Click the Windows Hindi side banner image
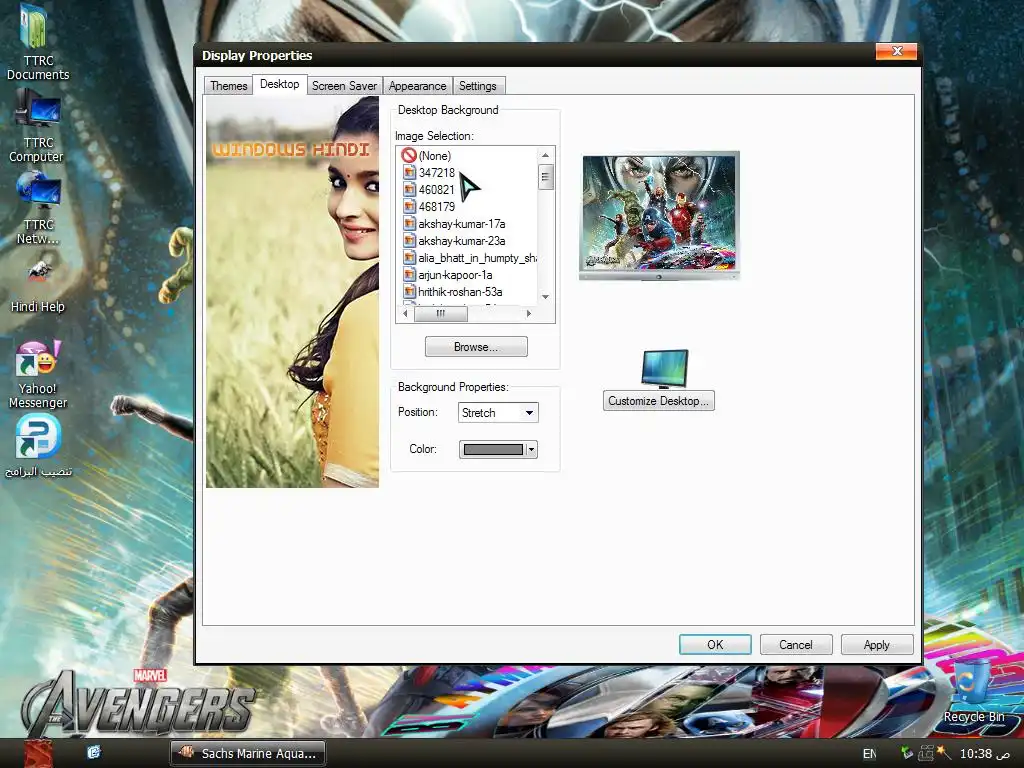The width and height of the screenshot is (1024, 768). (293, 292)
